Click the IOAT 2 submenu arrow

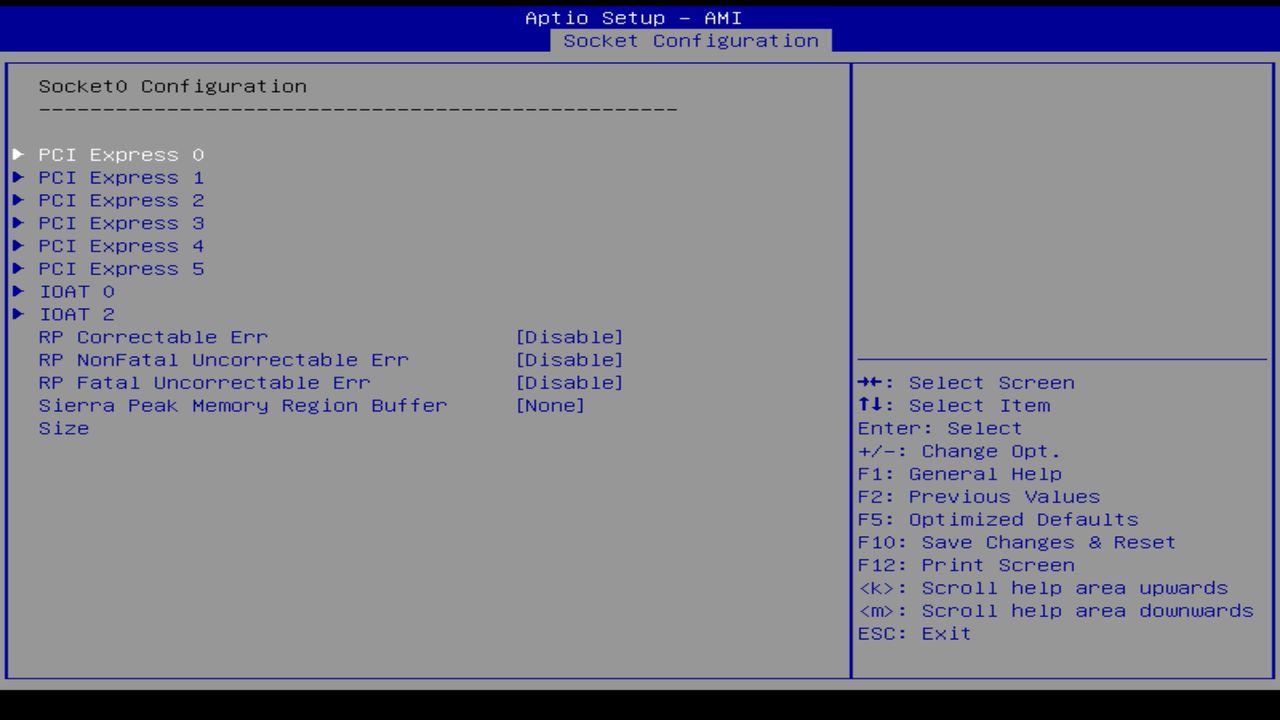pos(18,314)
